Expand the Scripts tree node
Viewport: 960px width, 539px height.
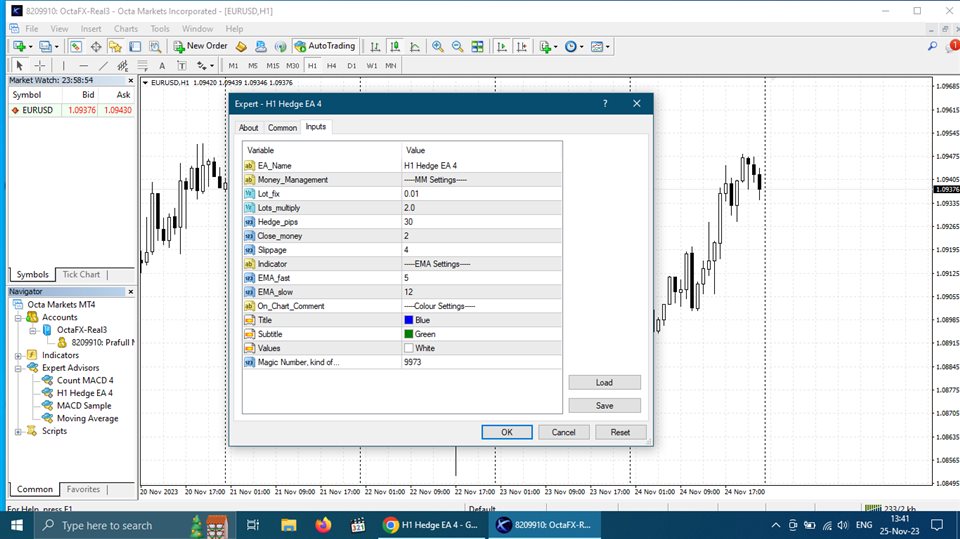tap(18, 431)
